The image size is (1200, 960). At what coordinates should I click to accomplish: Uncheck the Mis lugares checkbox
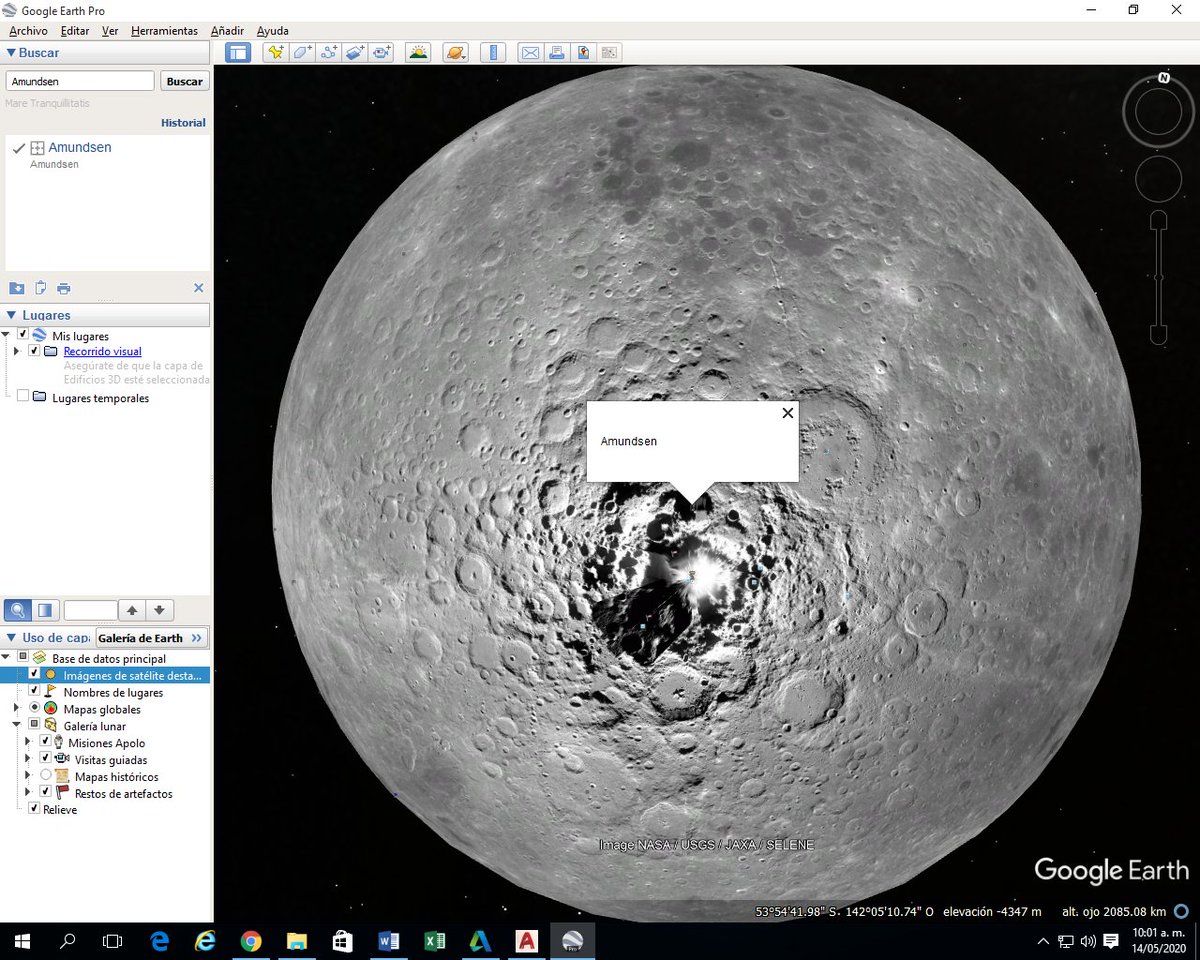point(23,334)
